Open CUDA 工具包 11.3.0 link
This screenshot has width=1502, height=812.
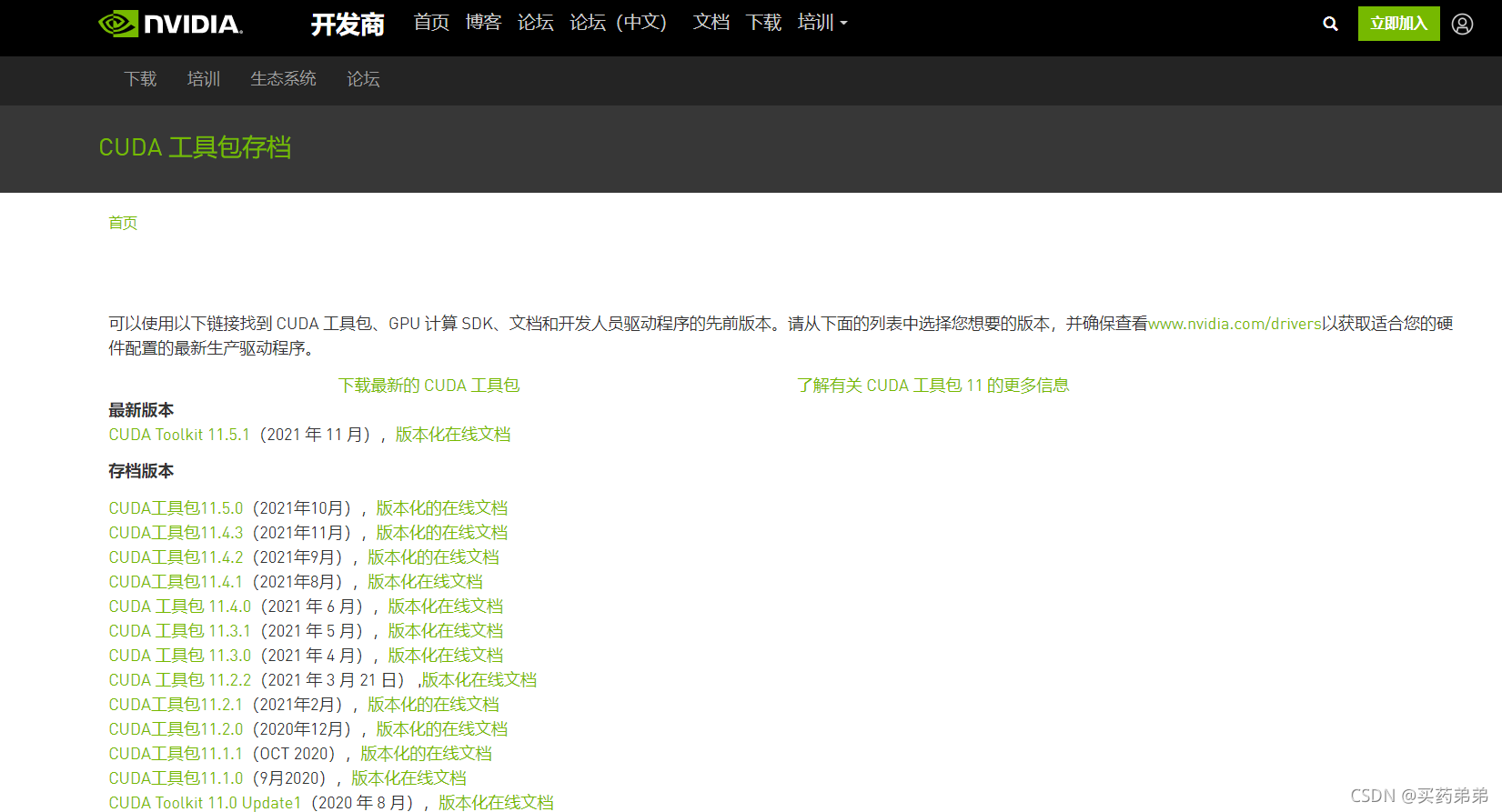pyautogui.click(x=180, y=656)
